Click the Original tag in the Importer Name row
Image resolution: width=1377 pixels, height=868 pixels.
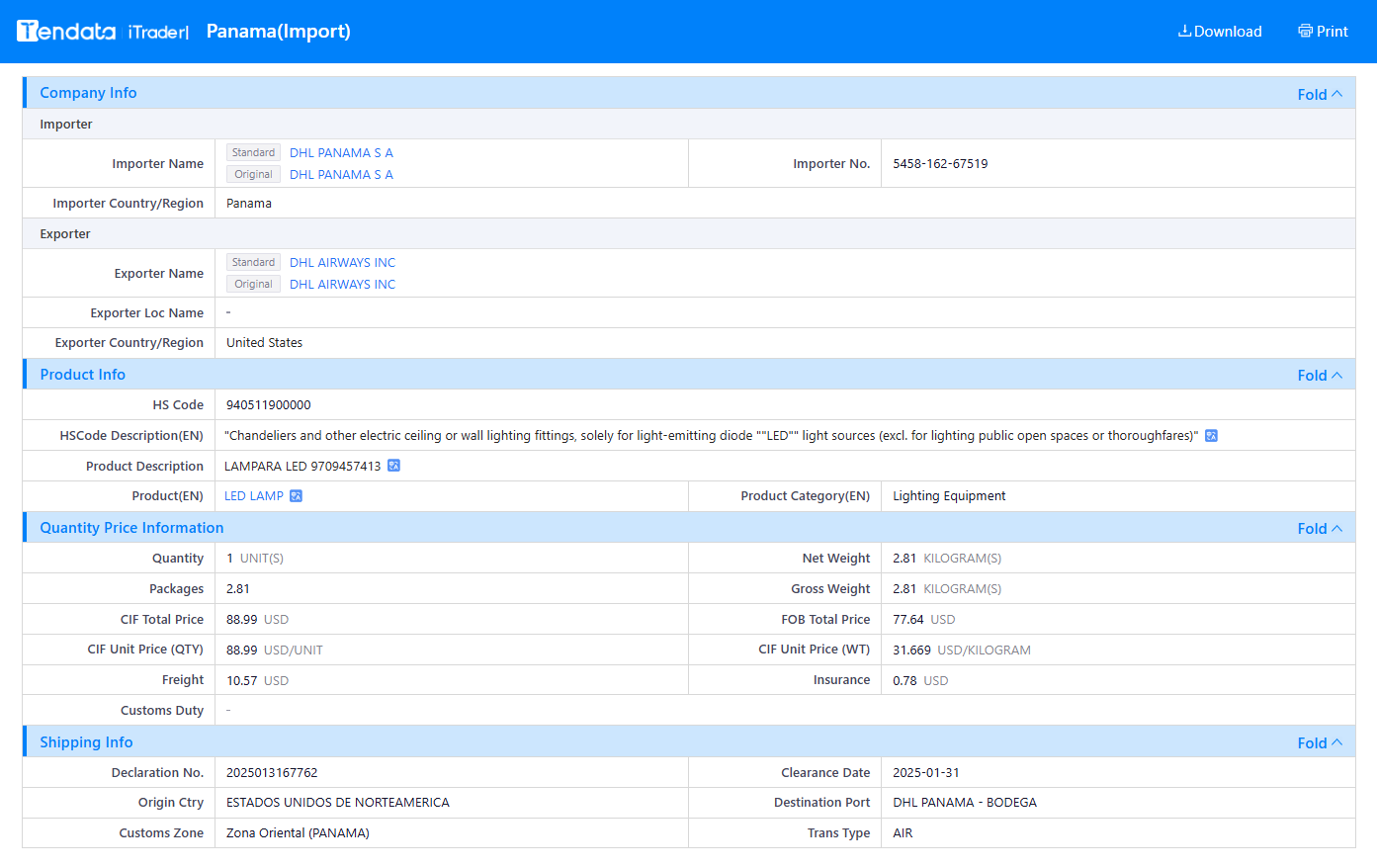coord(253,174)
